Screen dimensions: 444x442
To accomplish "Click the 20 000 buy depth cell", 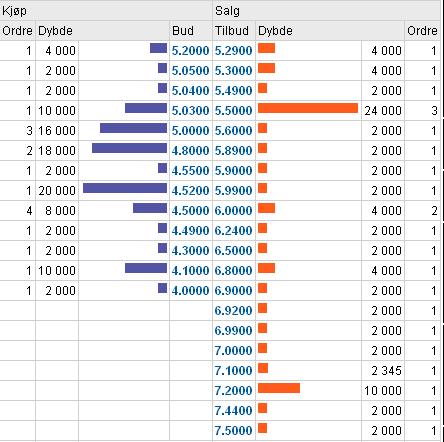I will [57, 191].
